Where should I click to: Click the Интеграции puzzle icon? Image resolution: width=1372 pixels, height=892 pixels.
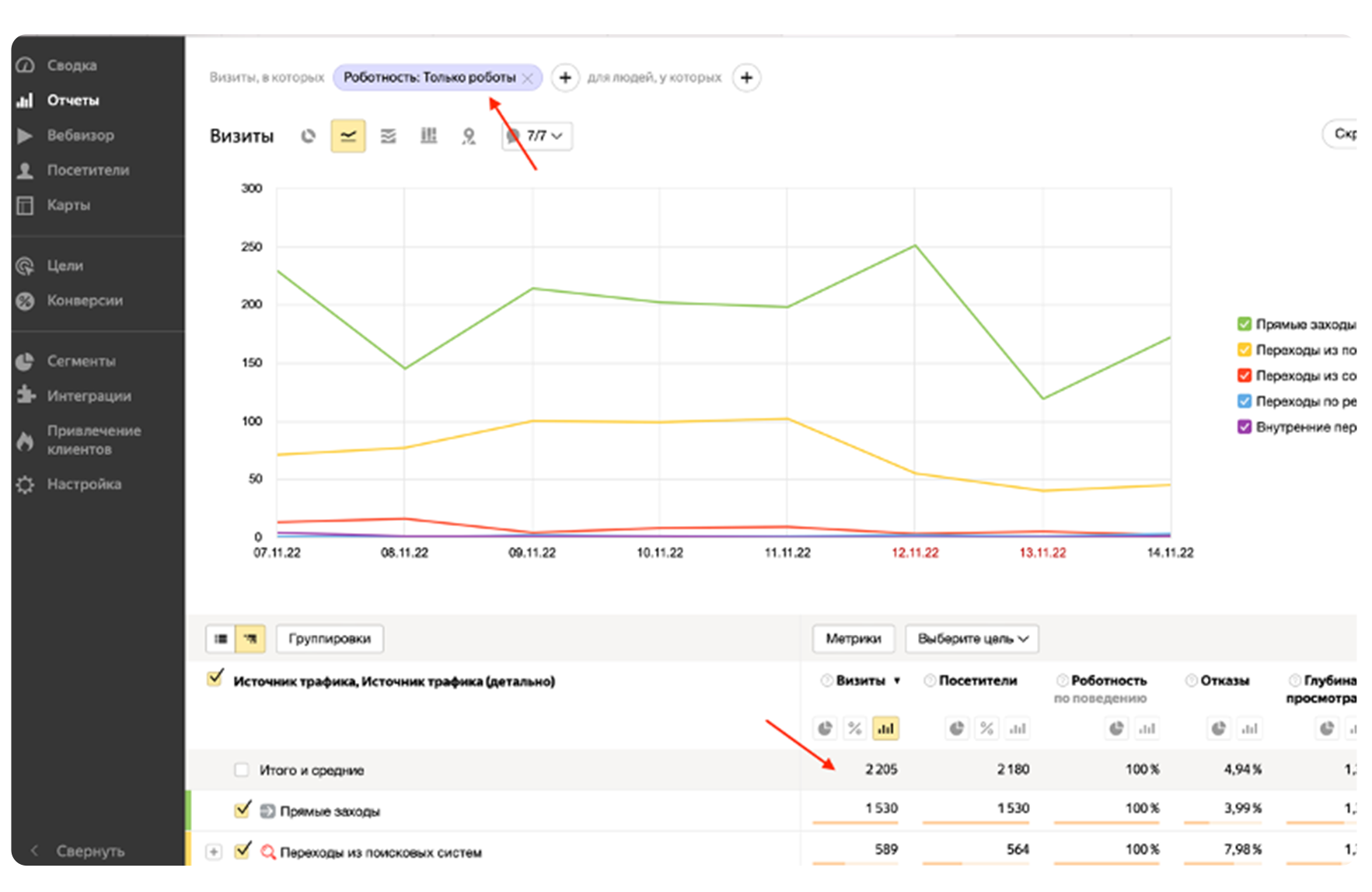click(x=26, y=395)
